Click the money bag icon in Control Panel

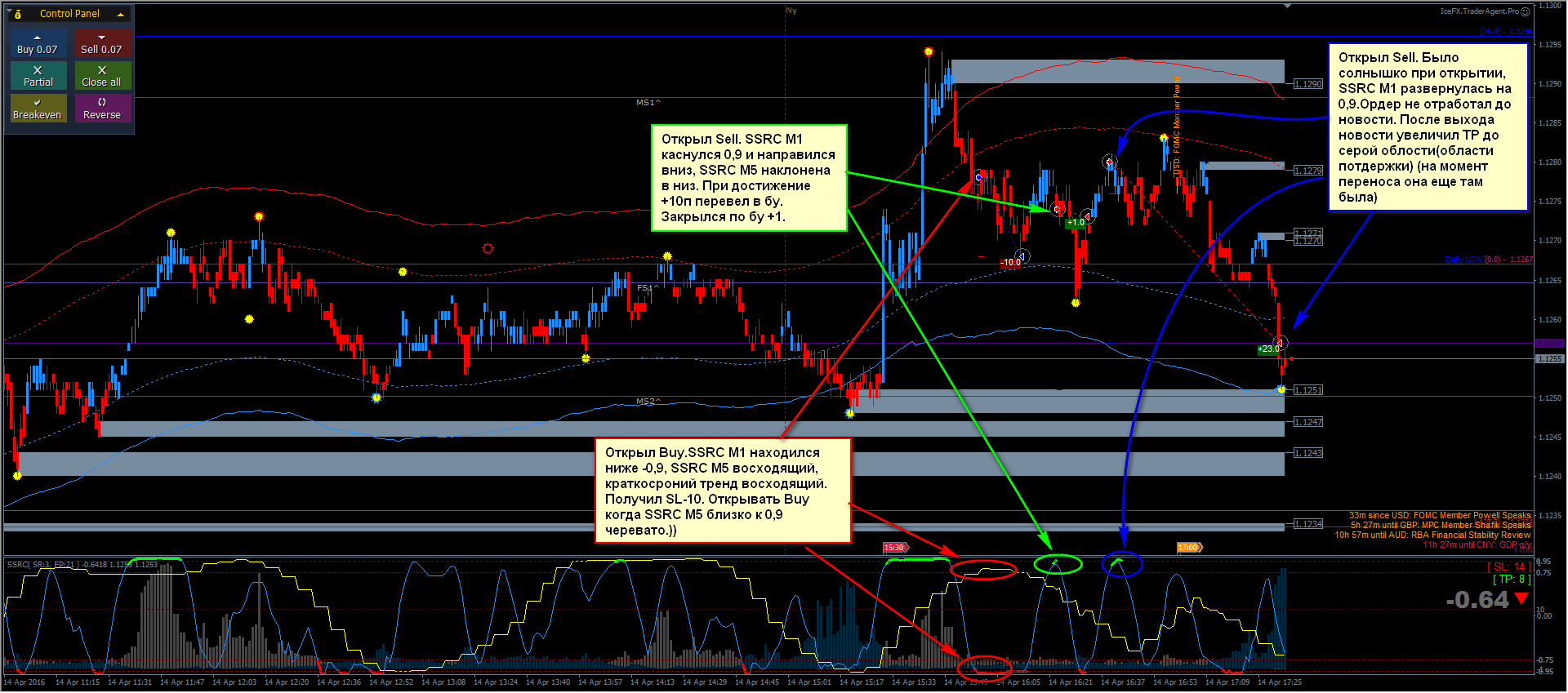click(x=18, y=14)
